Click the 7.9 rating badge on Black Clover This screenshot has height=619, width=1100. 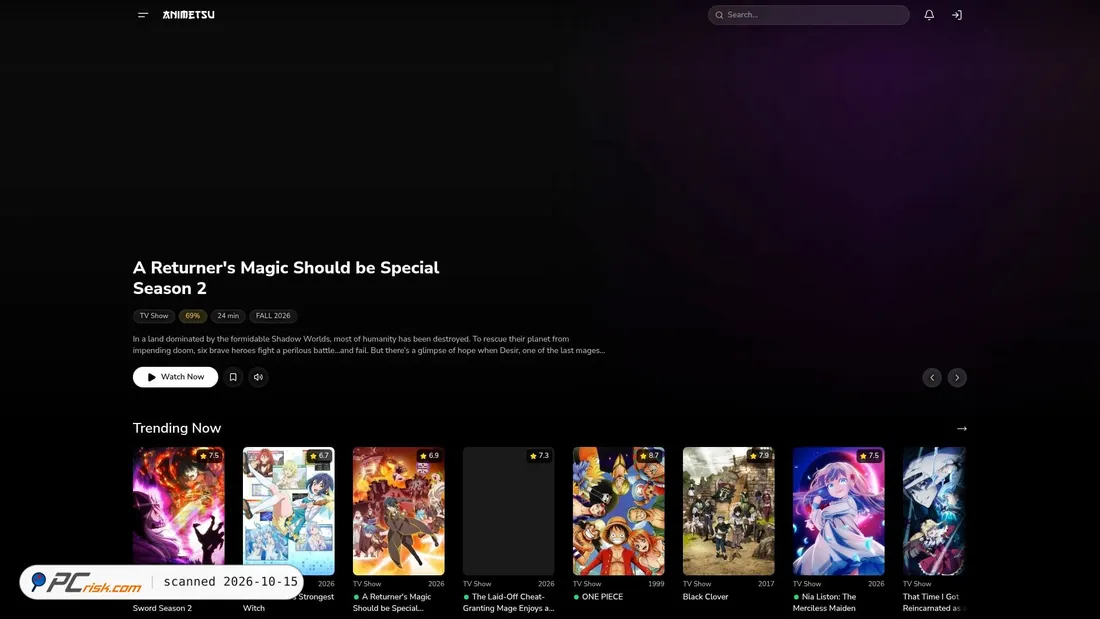[x=759, y=455]
